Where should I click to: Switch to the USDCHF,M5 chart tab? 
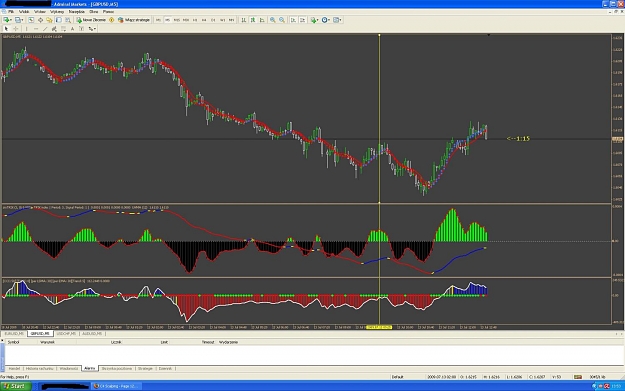(66, 334)
